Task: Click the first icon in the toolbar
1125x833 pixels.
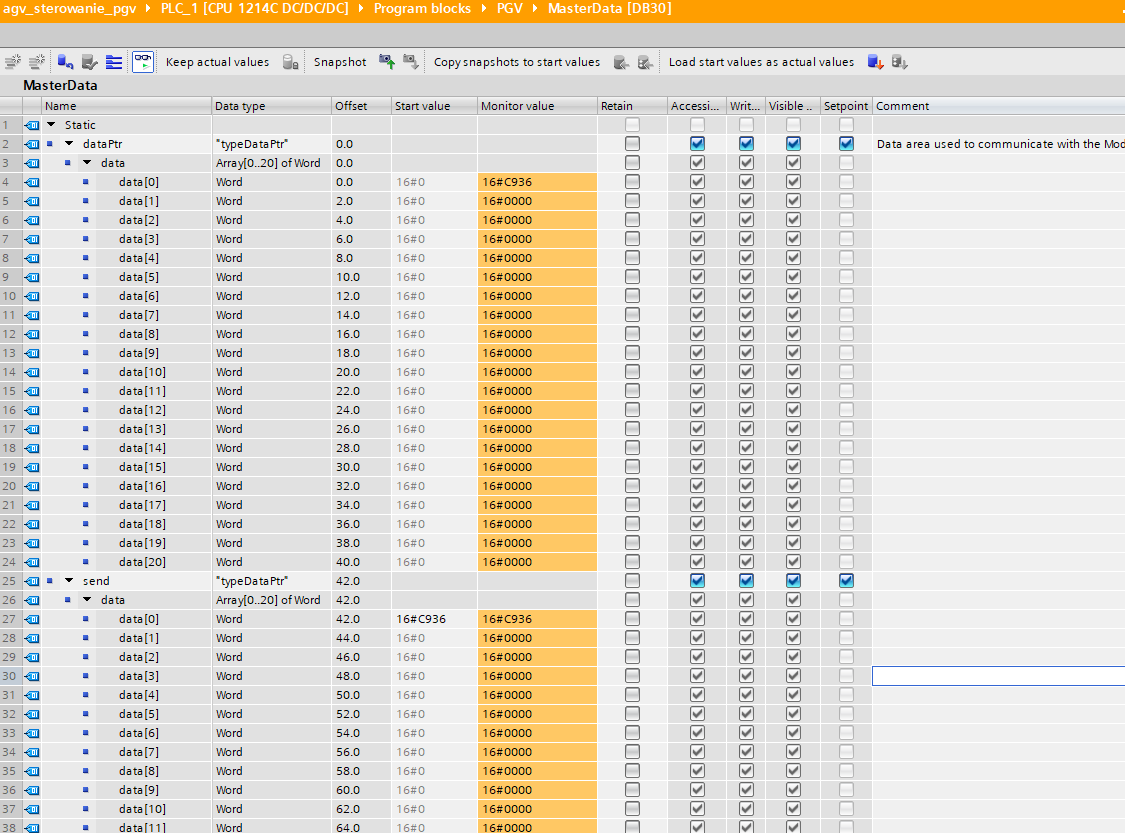Action: tap(13, 62)
